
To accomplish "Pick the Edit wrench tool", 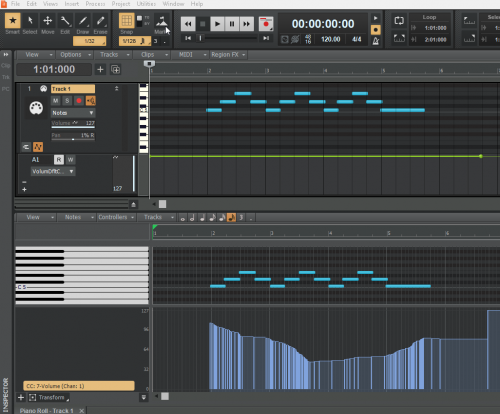I will (65, 21).
